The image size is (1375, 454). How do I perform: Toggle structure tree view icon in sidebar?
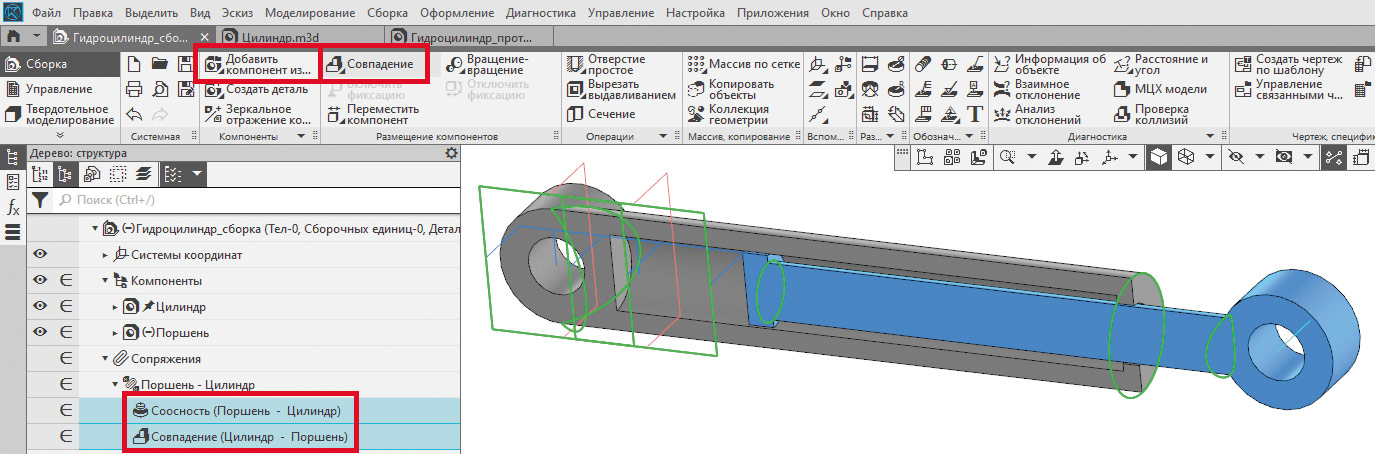13,157
